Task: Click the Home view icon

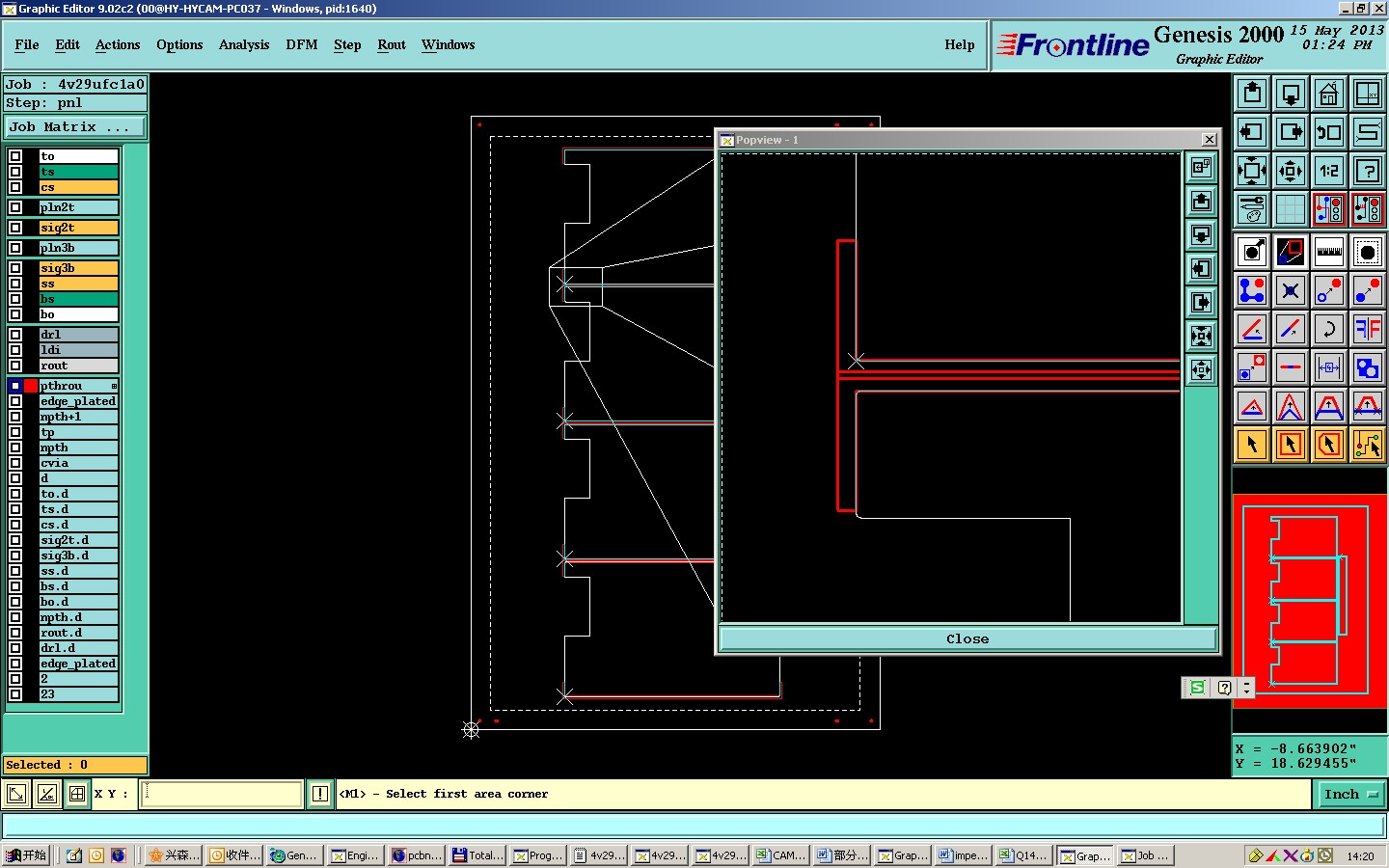Action: [x=1329, y=94]
